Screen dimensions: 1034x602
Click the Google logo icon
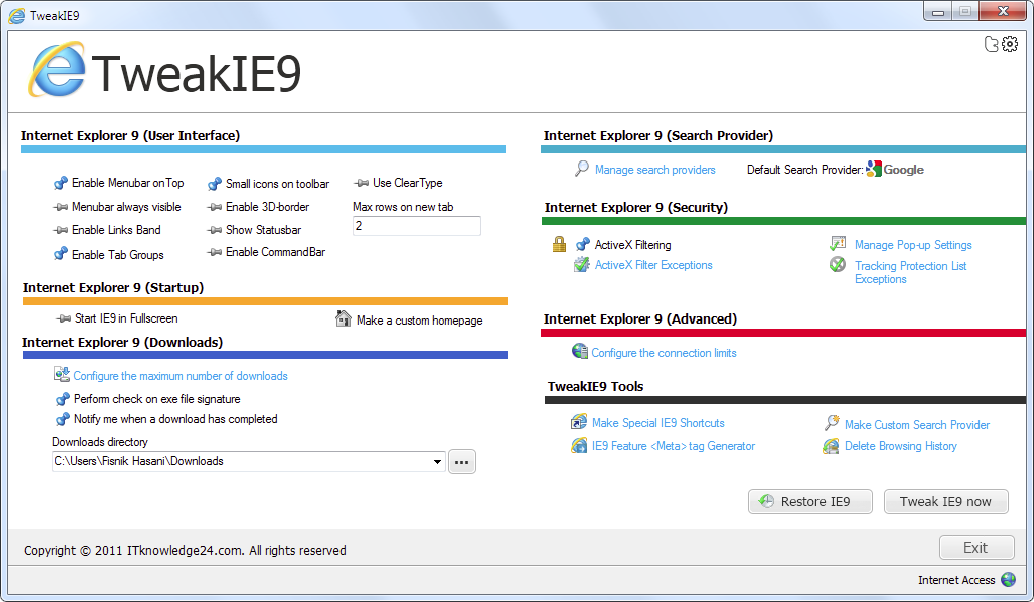click(x=874, y=169)
